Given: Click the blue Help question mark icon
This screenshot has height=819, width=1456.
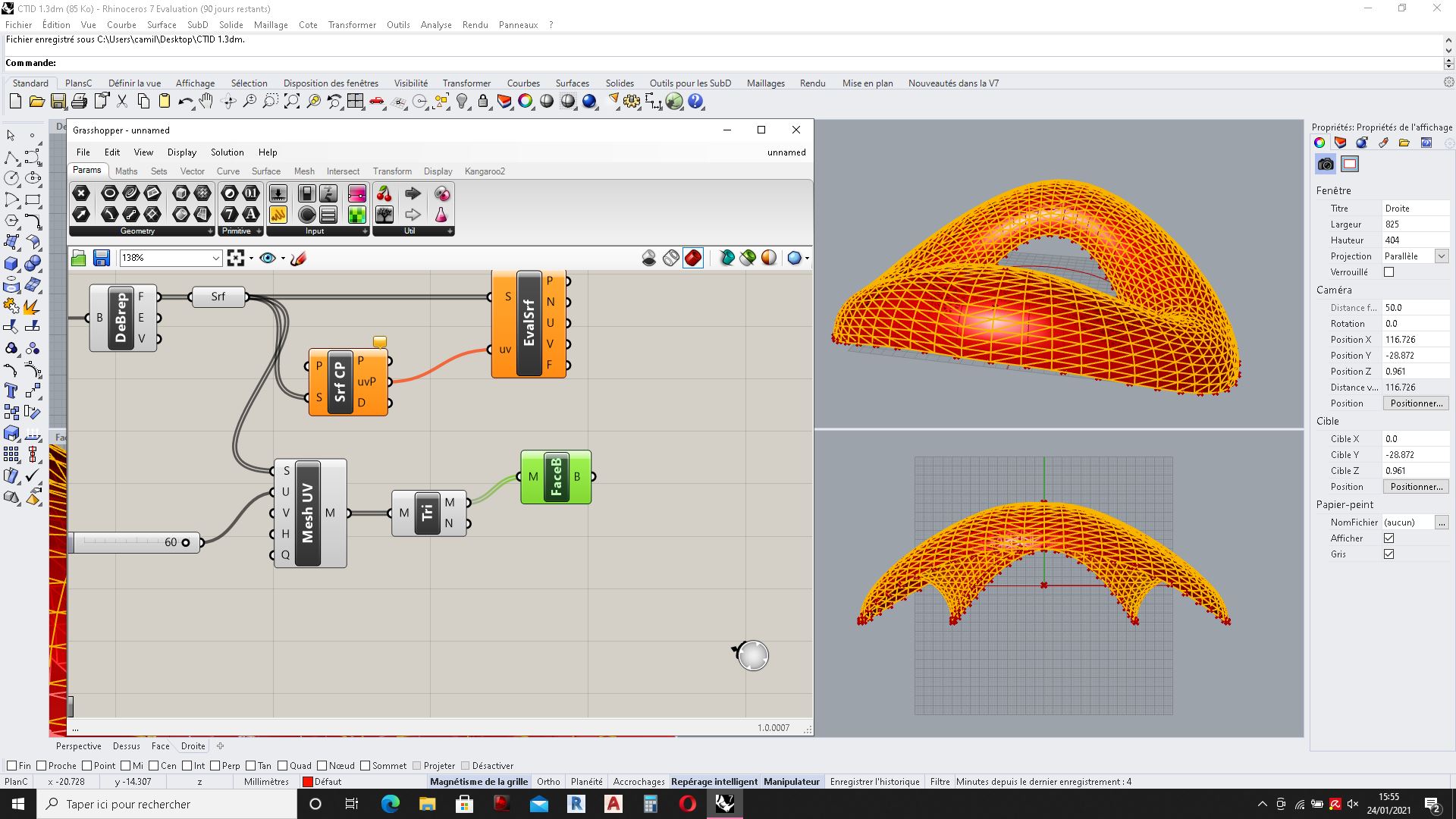Looking at the screenshot, I should point(695,101).
